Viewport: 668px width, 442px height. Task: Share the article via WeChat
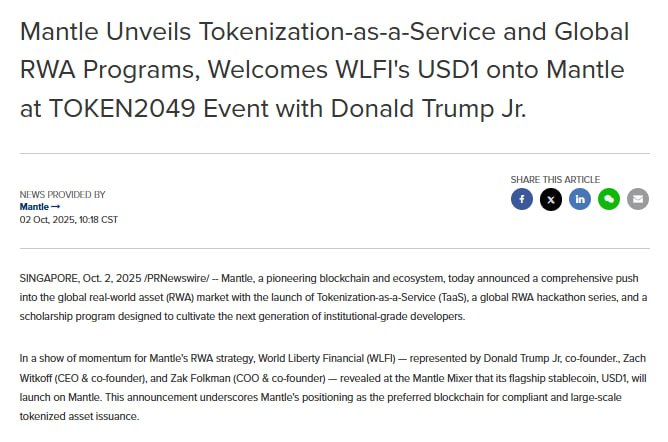[609, 199]
